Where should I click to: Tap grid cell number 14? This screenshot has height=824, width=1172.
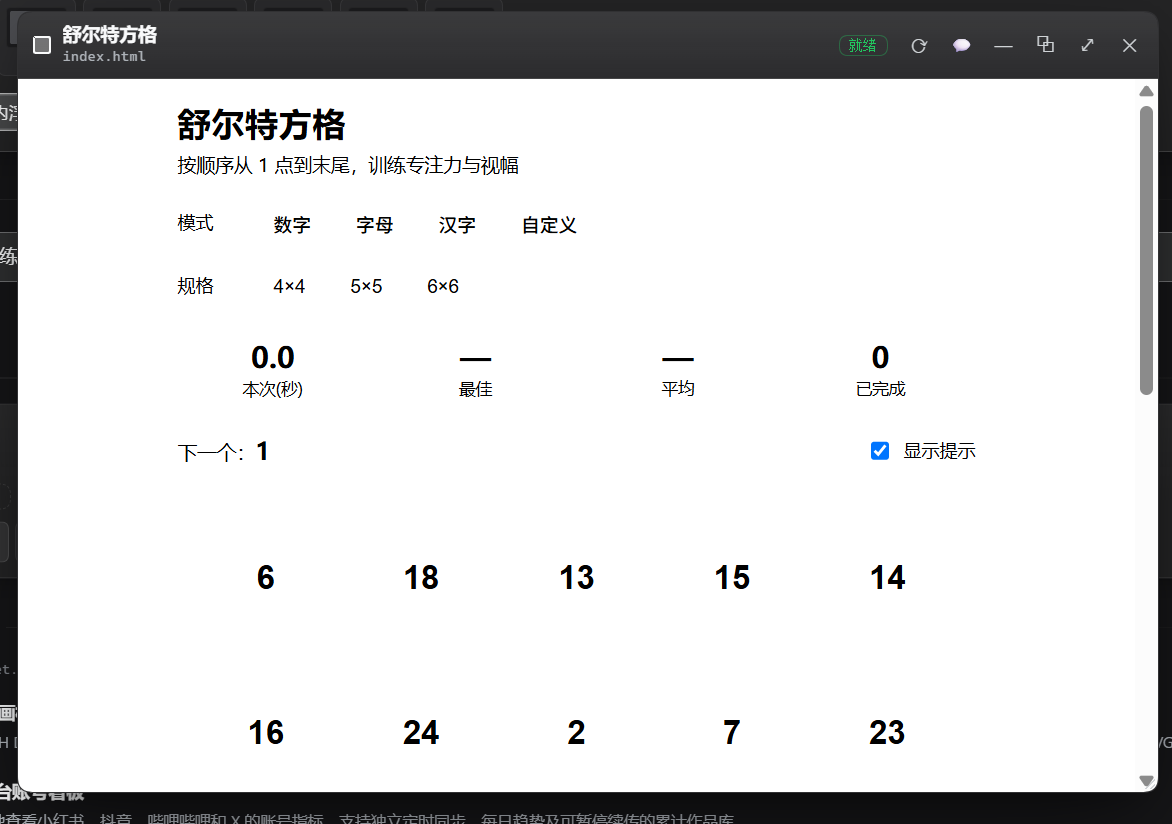(887, 577)
